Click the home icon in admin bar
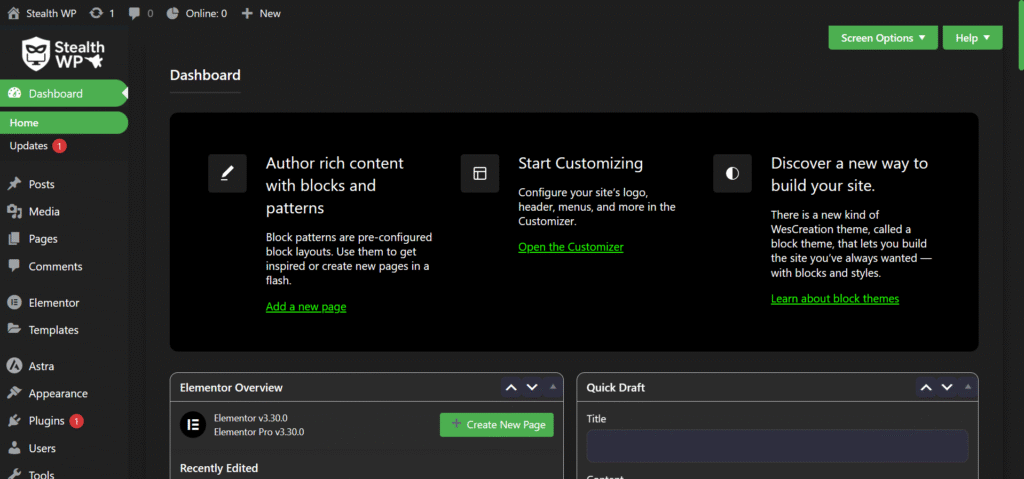Viewport: 1024px width, 479px height. coord(13,13)
